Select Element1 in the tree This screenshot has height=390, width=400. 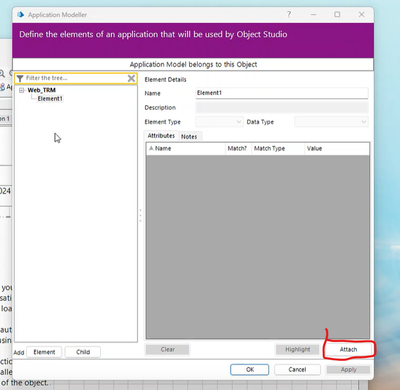(x=50, y=99)
